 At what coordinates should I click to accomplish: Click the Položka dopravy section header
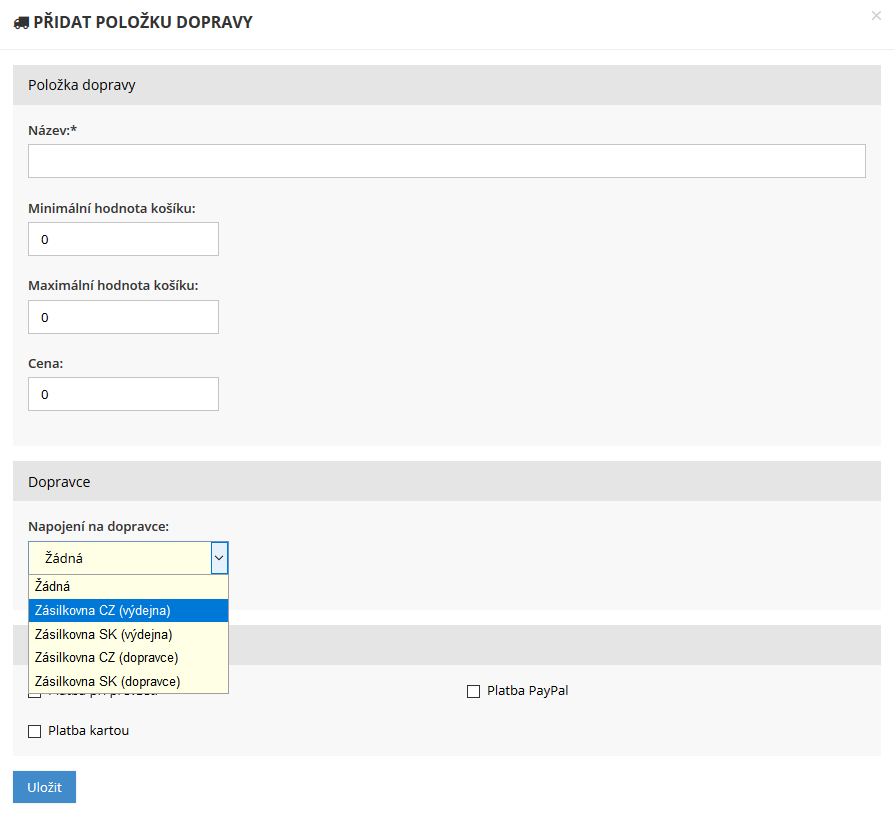447,85
